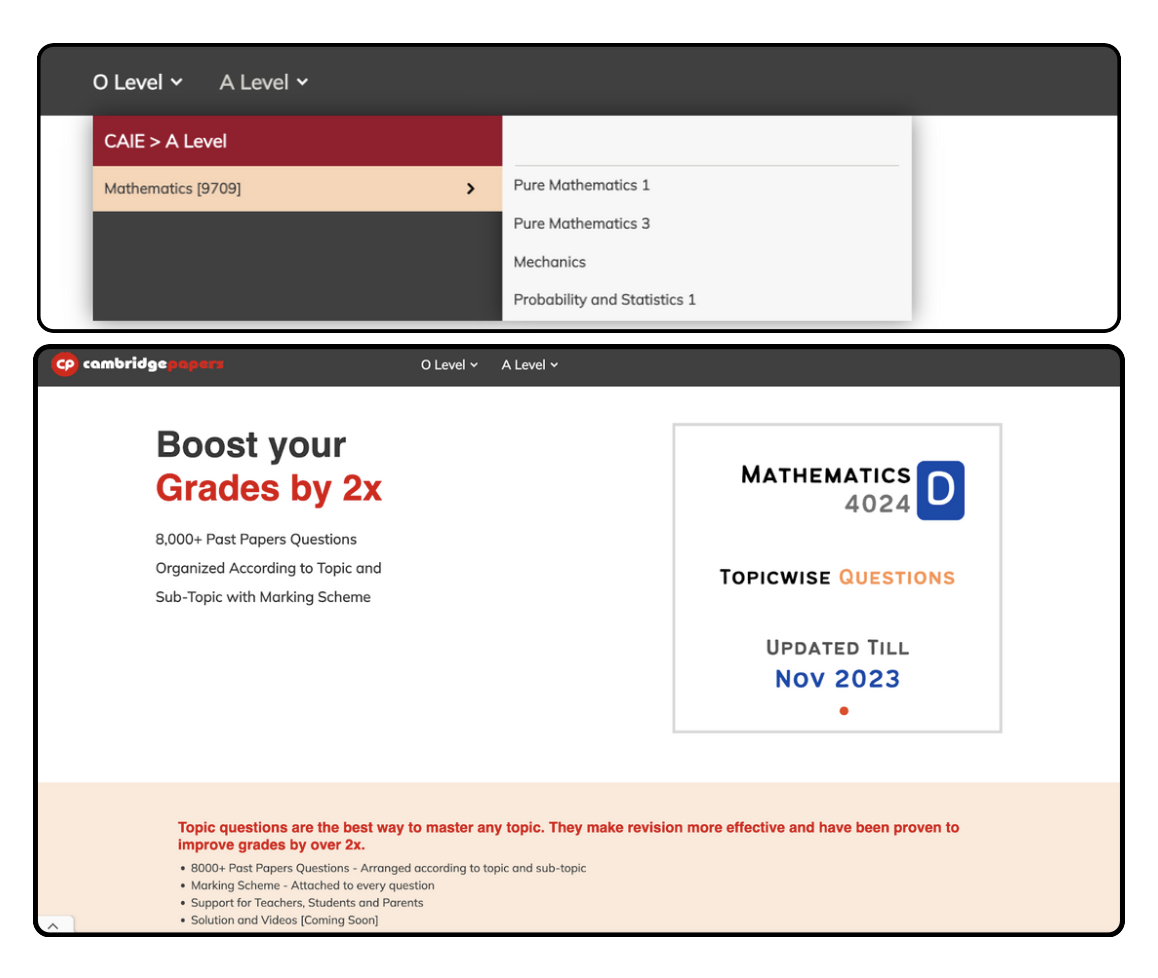
Task: Open Pure Mathematics 1 from the submenu
Action: pyautogui.click(x=581, y=185)
